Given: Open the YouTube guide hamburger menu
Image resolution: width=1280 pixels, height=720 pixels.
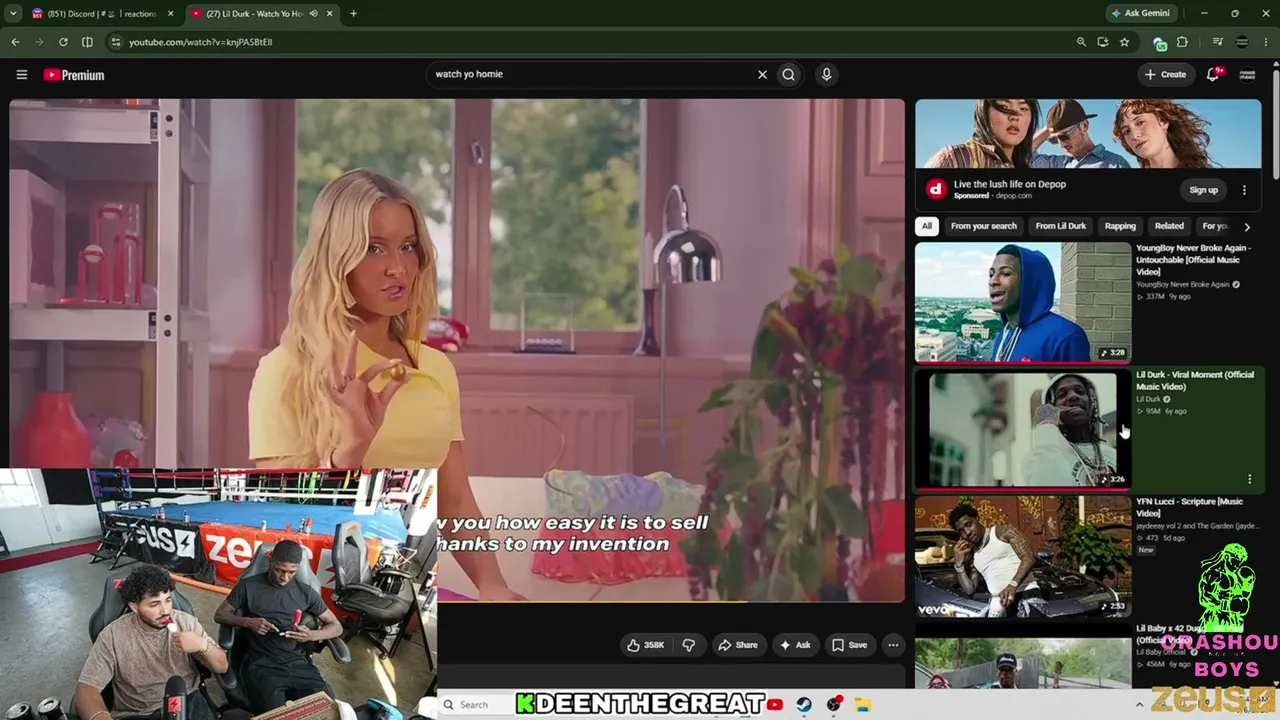Looking at the screenshot, I should pos(21,74).
